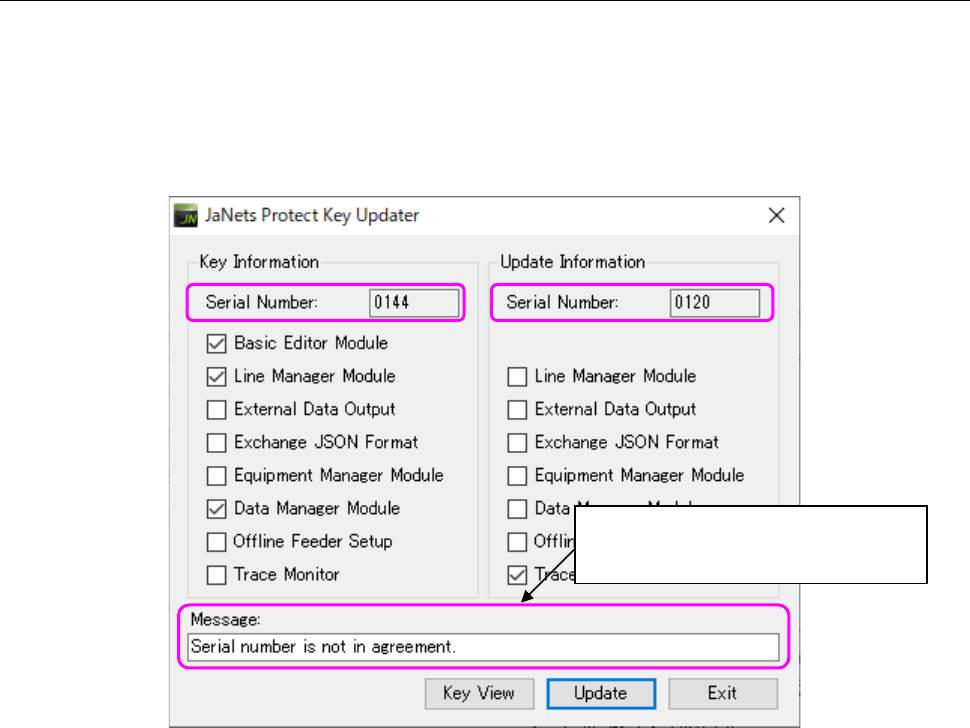This screenshot has height=728, width=970.
Task: Close the JaNets Protect Key Updater dialog
Action: click(x=776, y=215)
